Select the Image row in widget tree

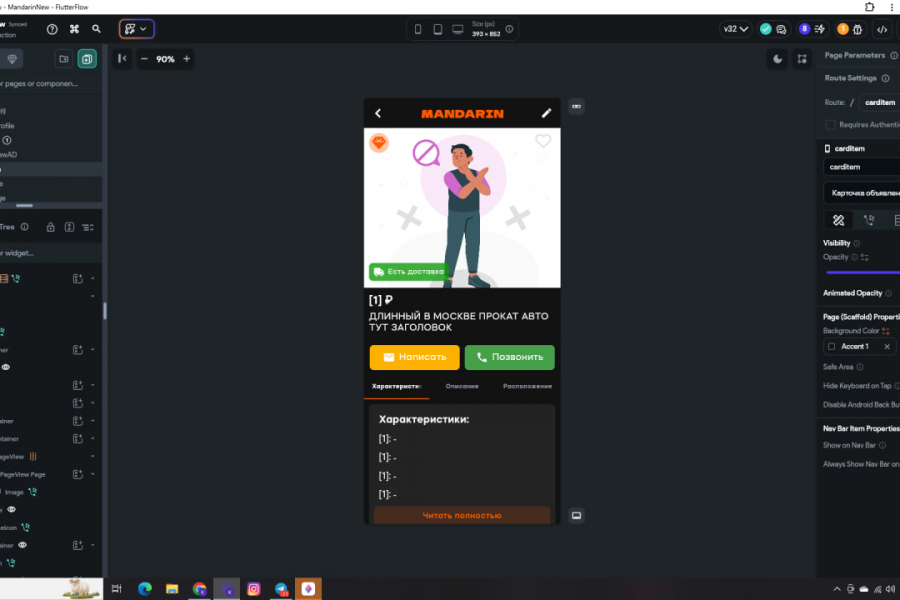(x=49, y=492)
